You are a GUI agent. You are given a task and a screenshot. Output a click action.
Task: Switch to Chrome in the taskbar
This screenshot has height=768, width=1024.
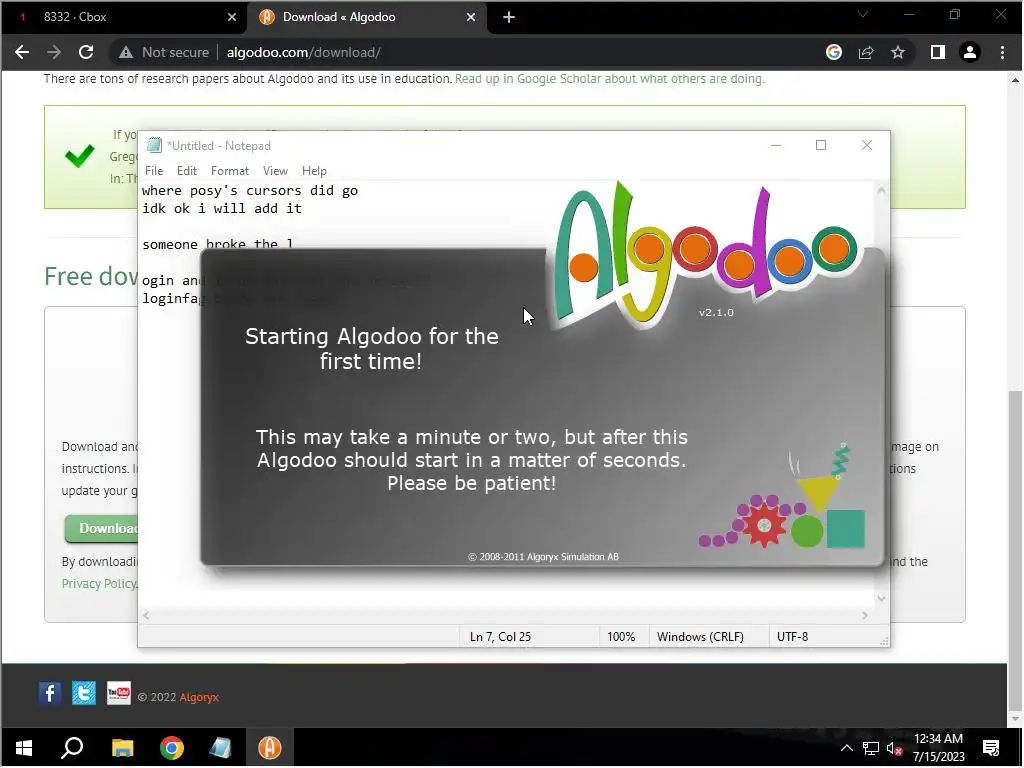172,748
